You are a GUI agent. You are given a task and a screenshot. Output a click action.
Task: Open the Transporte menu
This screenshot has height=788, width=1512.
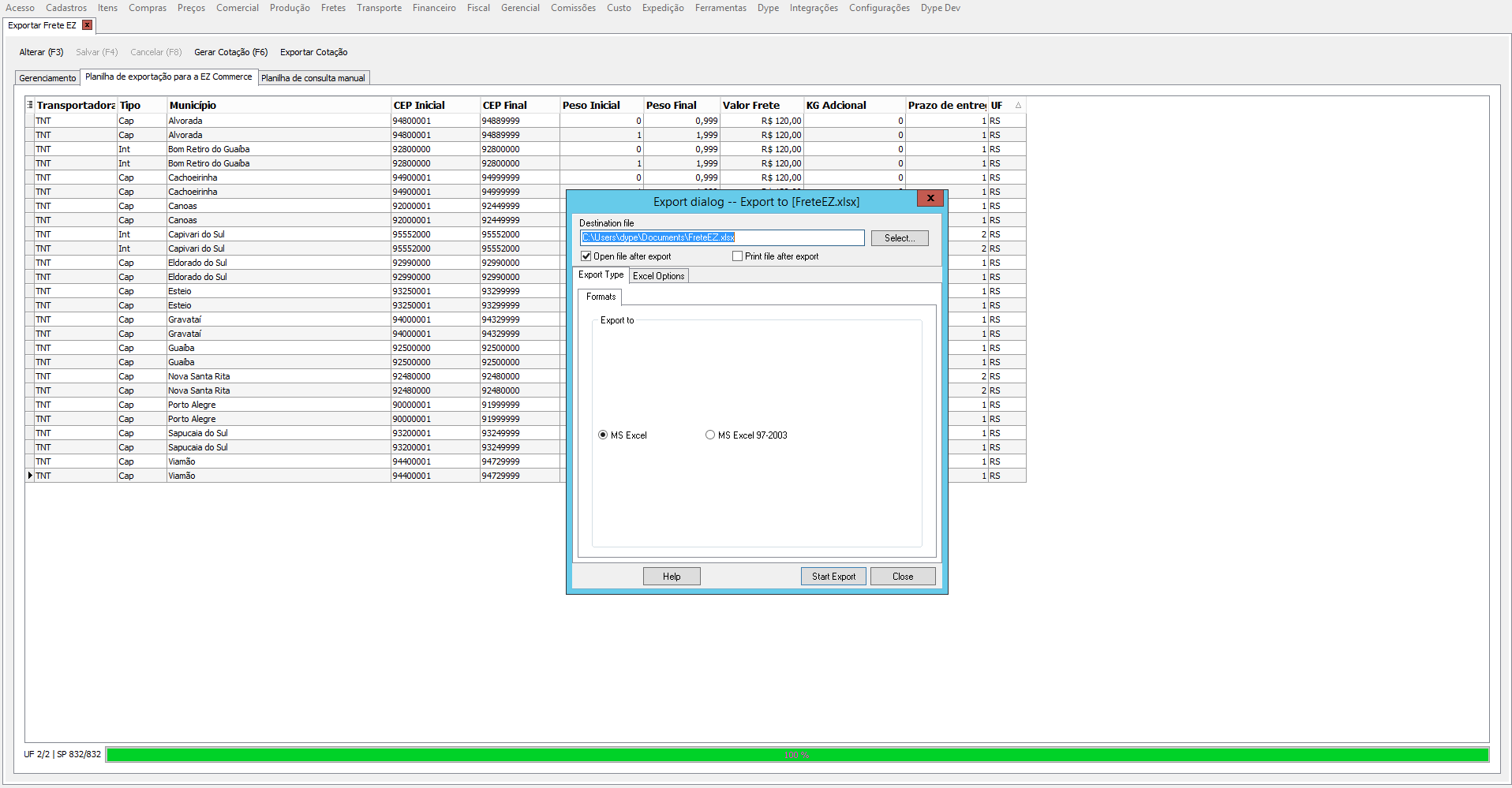(x=379, y=8)
